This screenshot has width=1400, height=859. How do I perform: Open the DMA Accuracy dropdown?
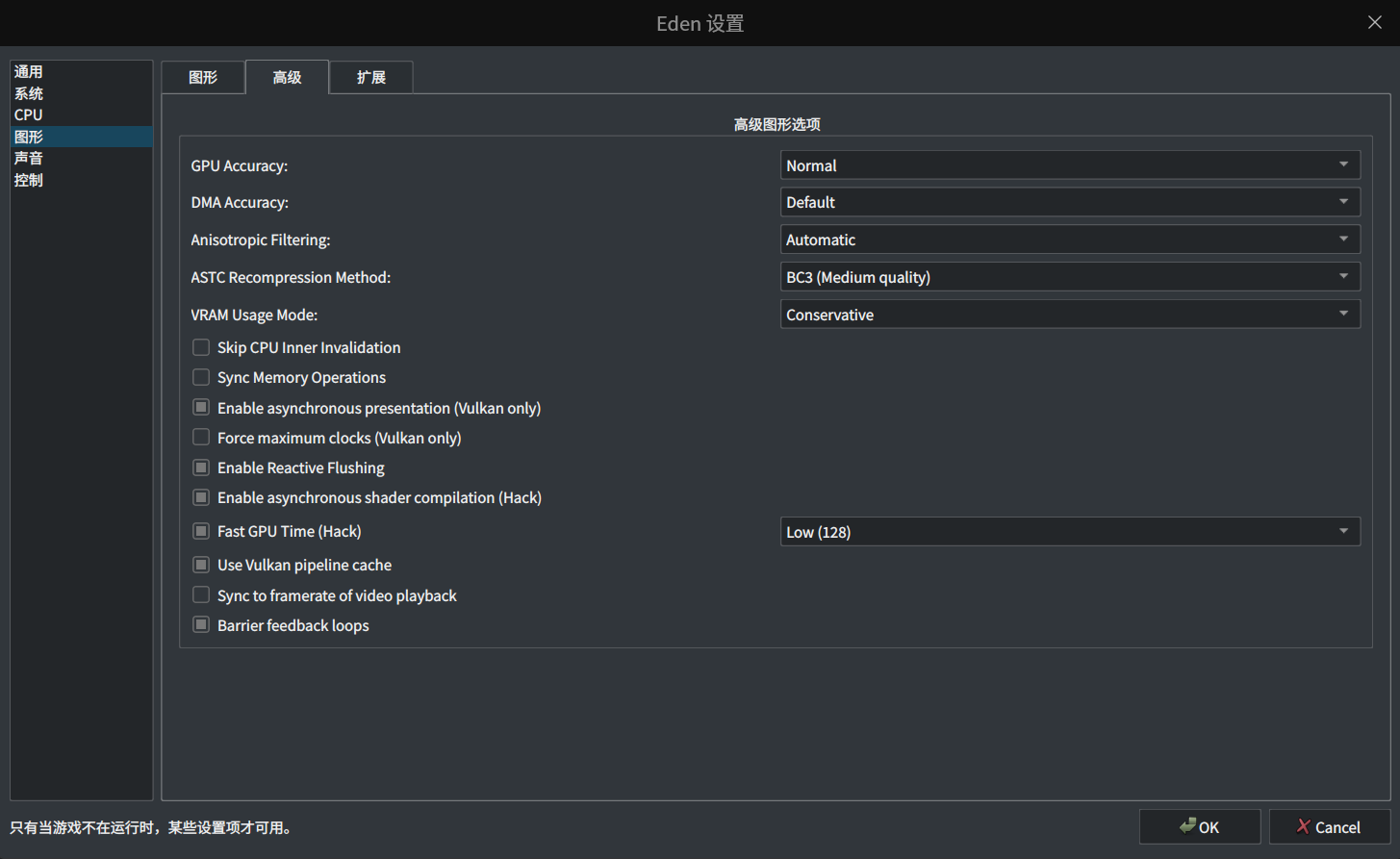pyautogui.click(x=1070, y=202)
